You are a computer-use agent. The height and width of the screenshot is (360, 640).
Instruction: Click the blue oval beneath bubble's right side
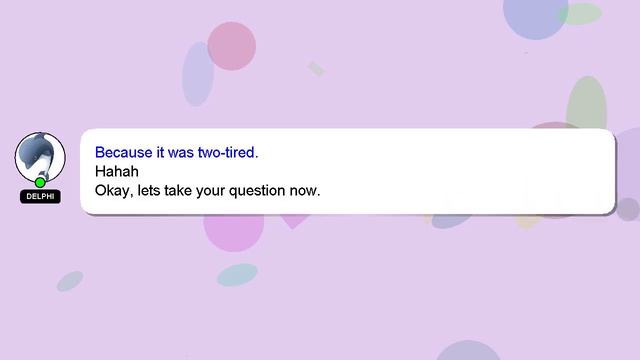(x=451, y=221)
